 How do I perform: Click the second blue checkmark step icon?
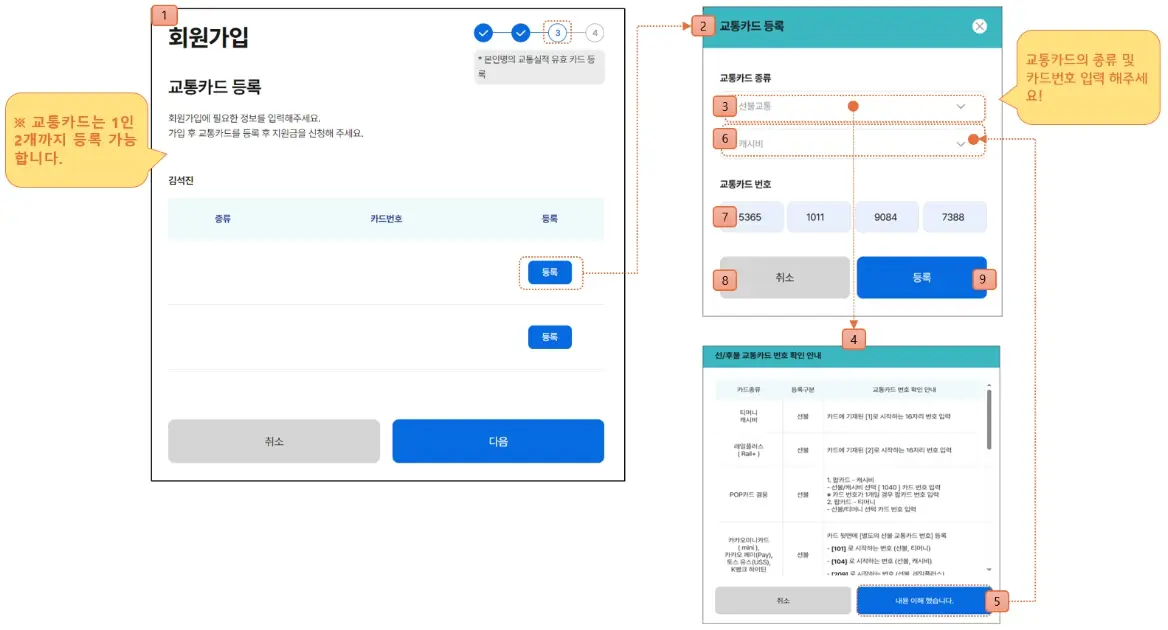coord(520,33)
